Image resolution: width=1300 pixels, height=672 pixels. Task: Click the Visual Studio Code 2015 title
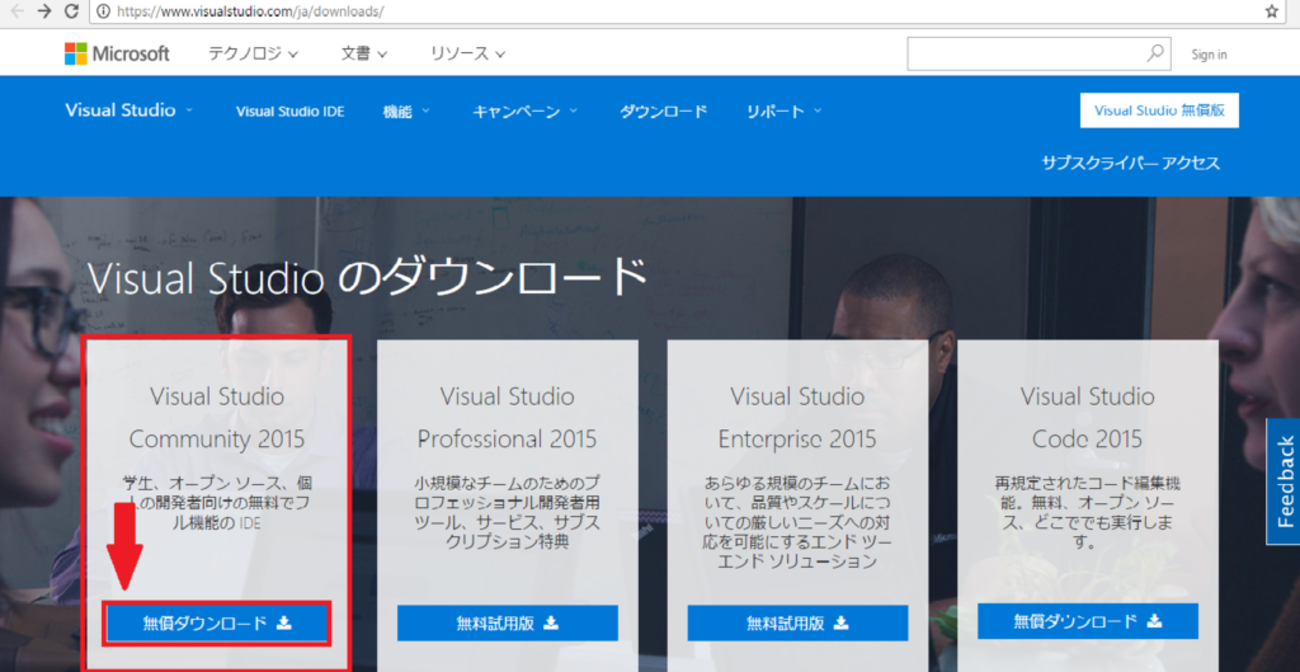[1088, 417]
